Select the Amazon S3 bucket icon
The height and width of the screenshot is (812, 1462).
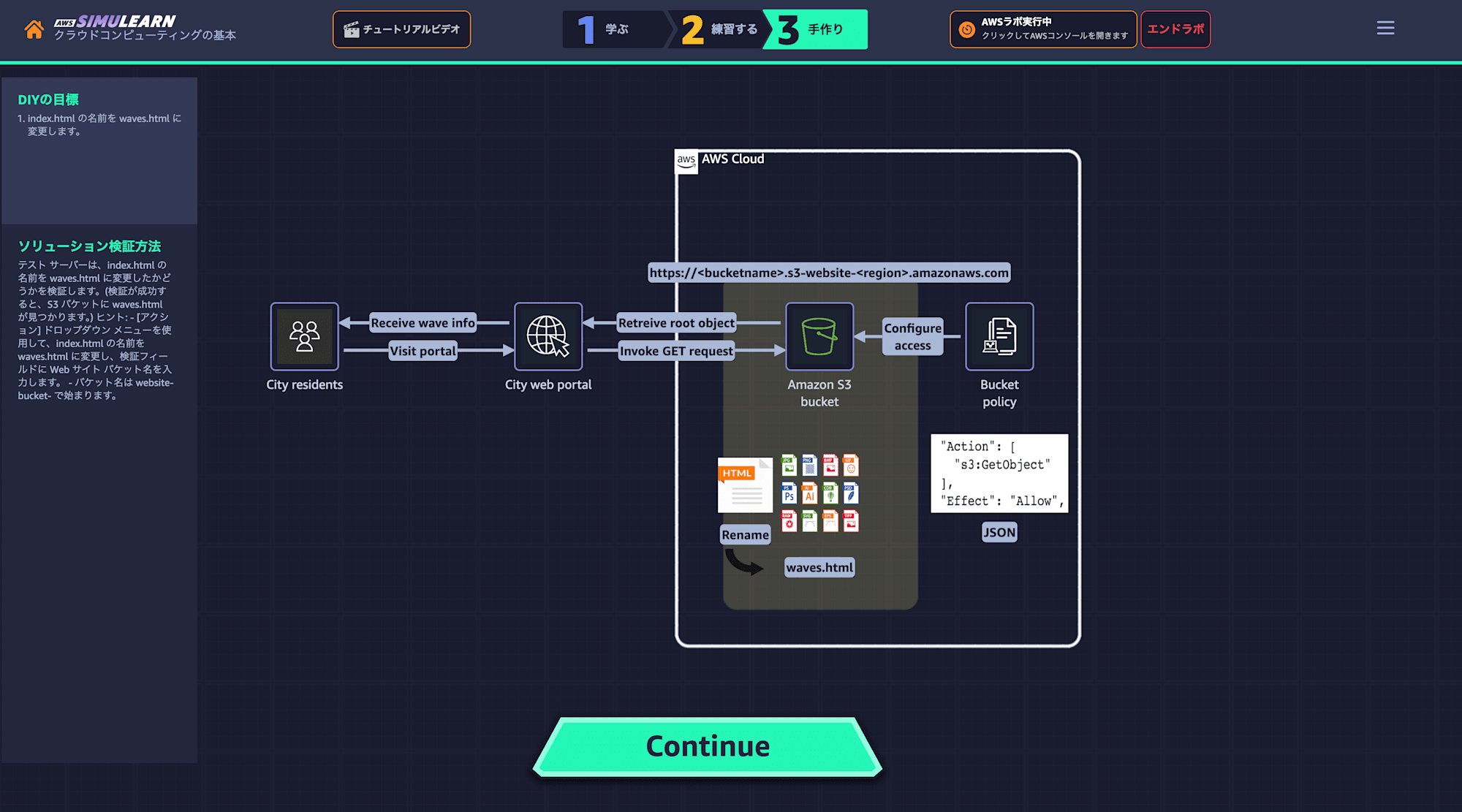819,336
